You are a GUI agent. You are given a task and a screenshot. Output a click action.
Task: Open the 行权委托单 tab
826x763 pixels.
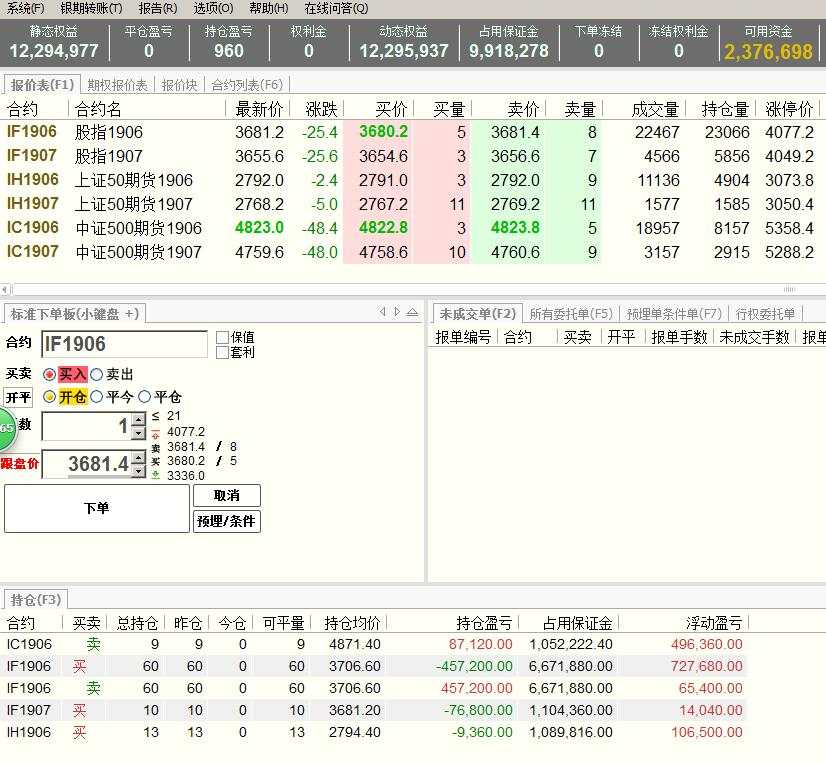pos(765,314)
